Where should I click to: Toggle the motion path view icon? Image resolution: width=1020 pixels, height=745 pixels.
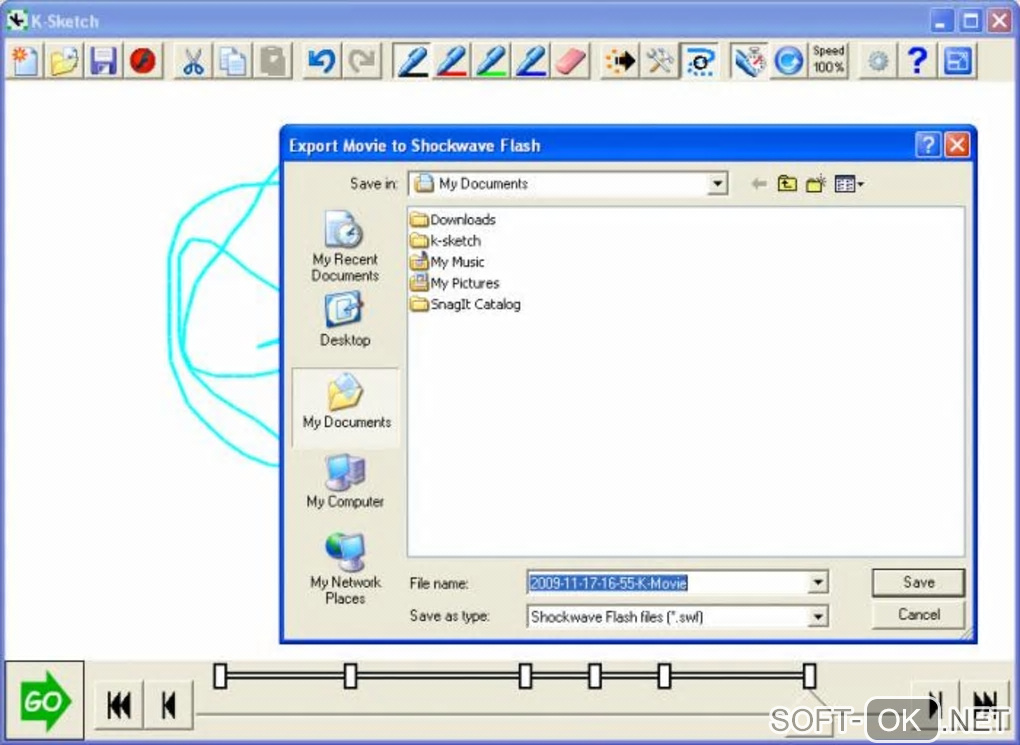[x=699, y=62]
